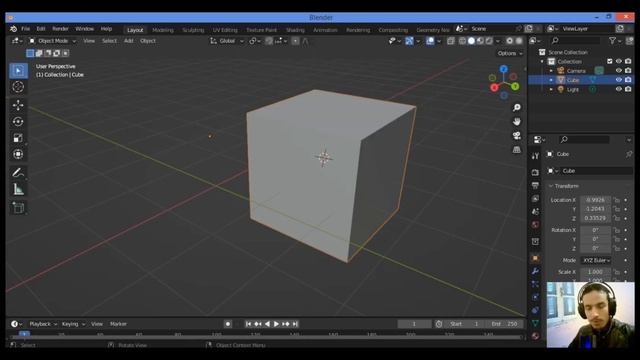The image size is (640, 360).
Task: Select the Select Box tool
Action: tap(18, 71)
